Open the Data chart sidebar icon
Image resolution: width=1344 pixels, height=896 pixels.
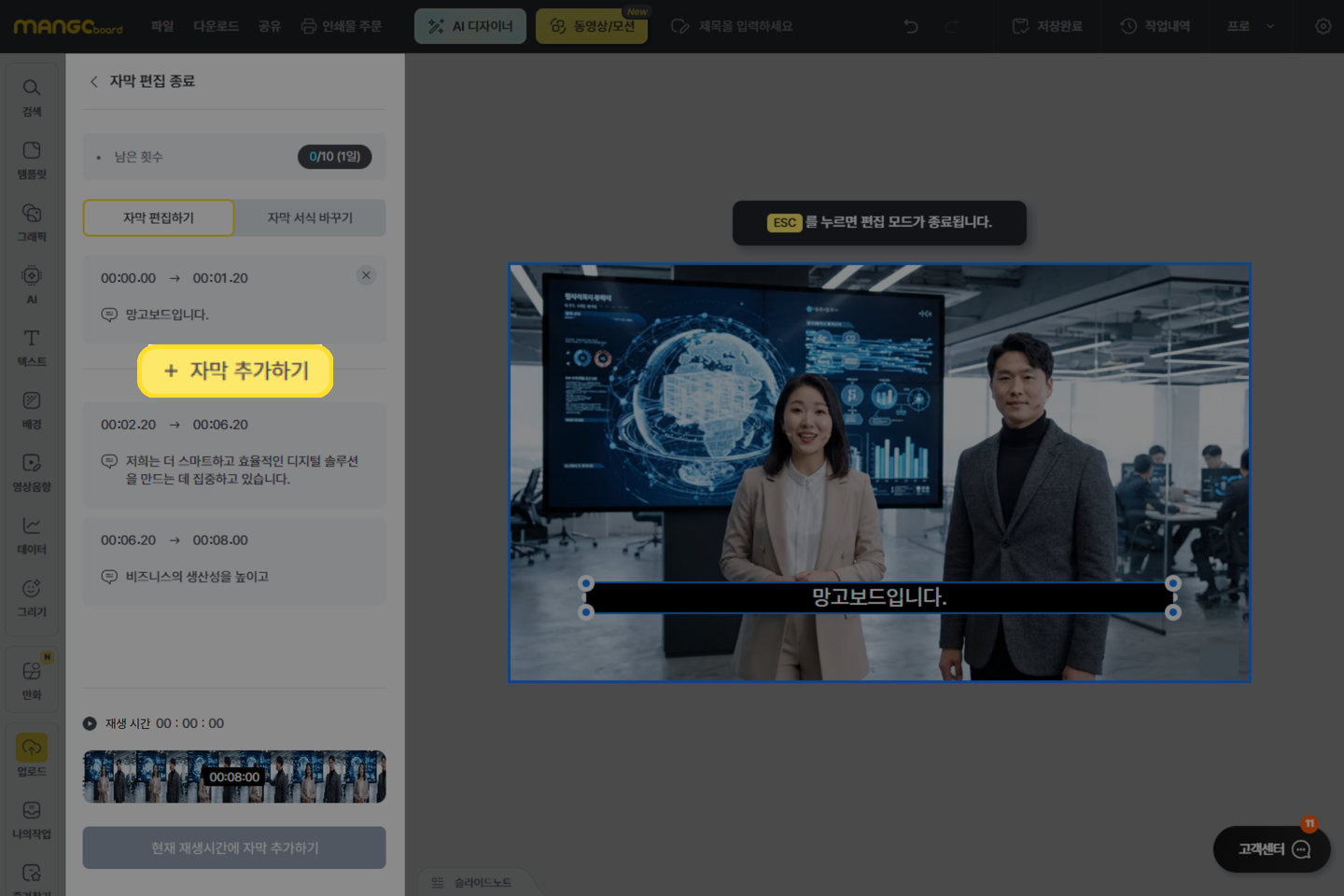point(32,534)
